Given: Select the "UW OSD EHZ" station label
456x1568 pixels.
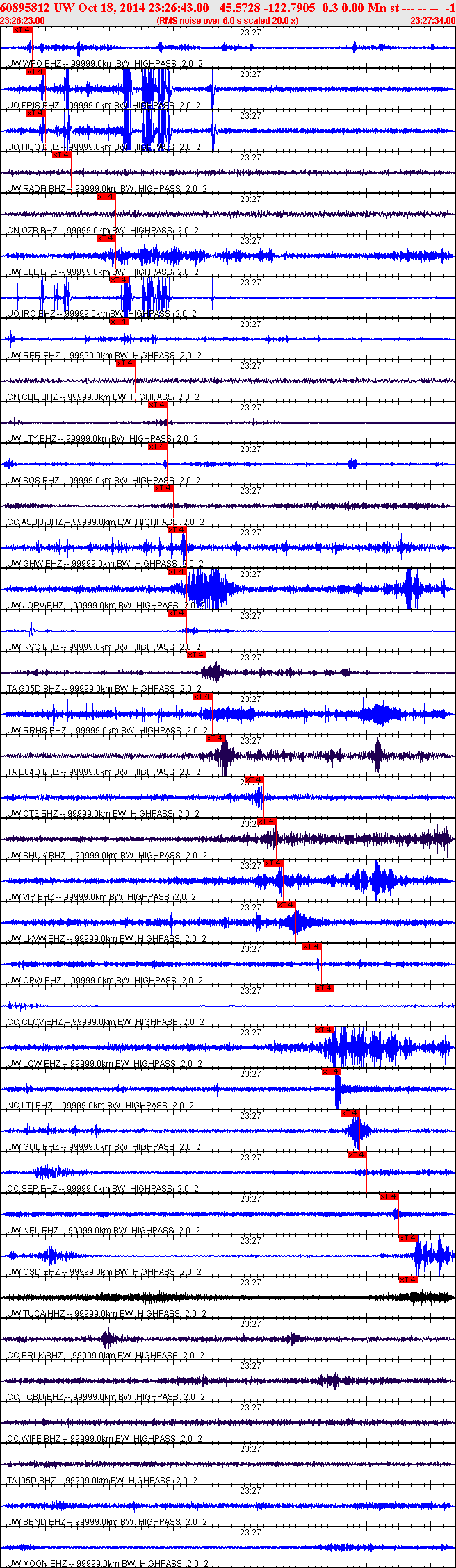Looking at the screenshot, I should (34, 1272).
